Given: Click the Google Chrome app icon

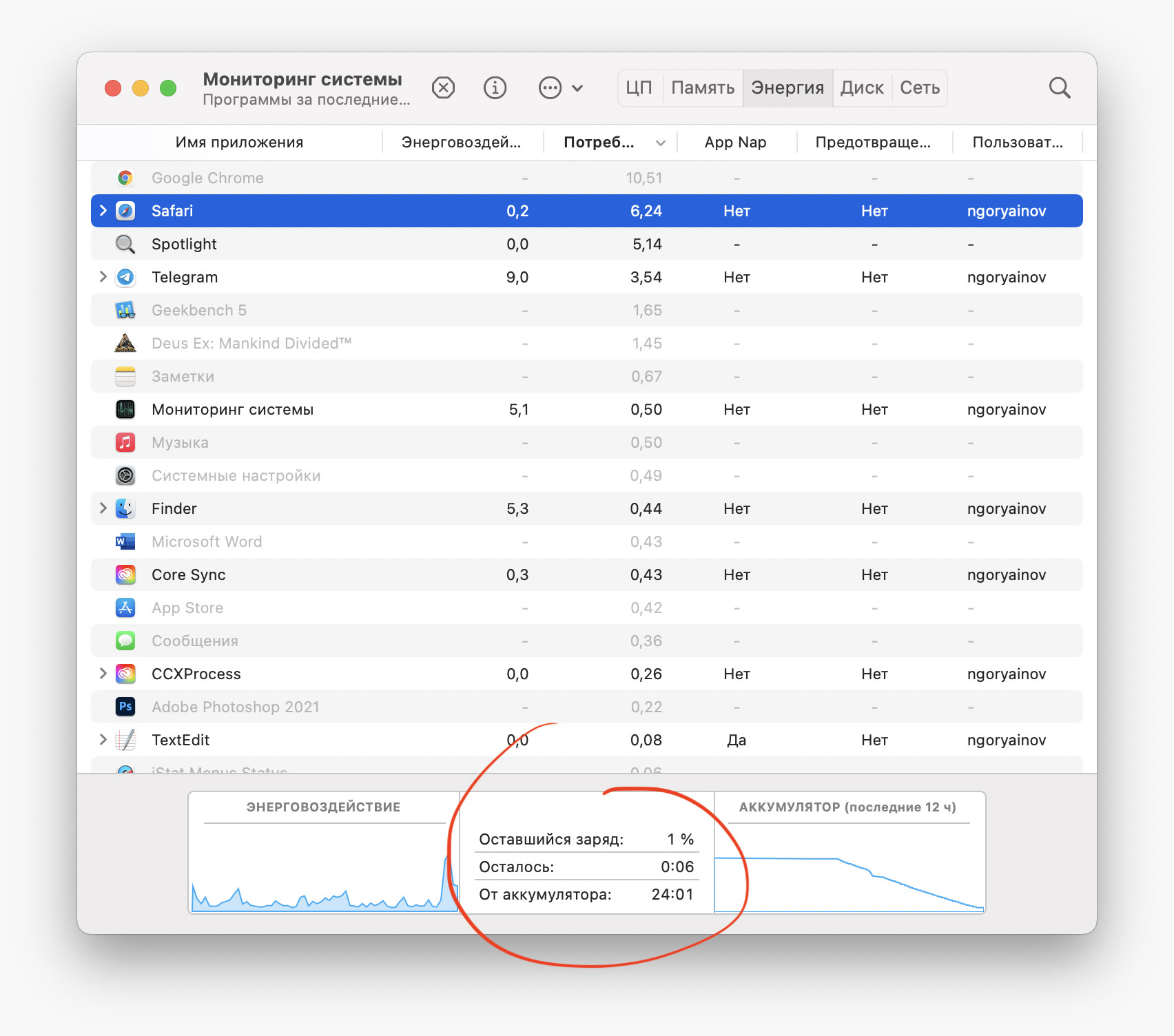Looking at the screenshot, I should [x=125, y=178].
